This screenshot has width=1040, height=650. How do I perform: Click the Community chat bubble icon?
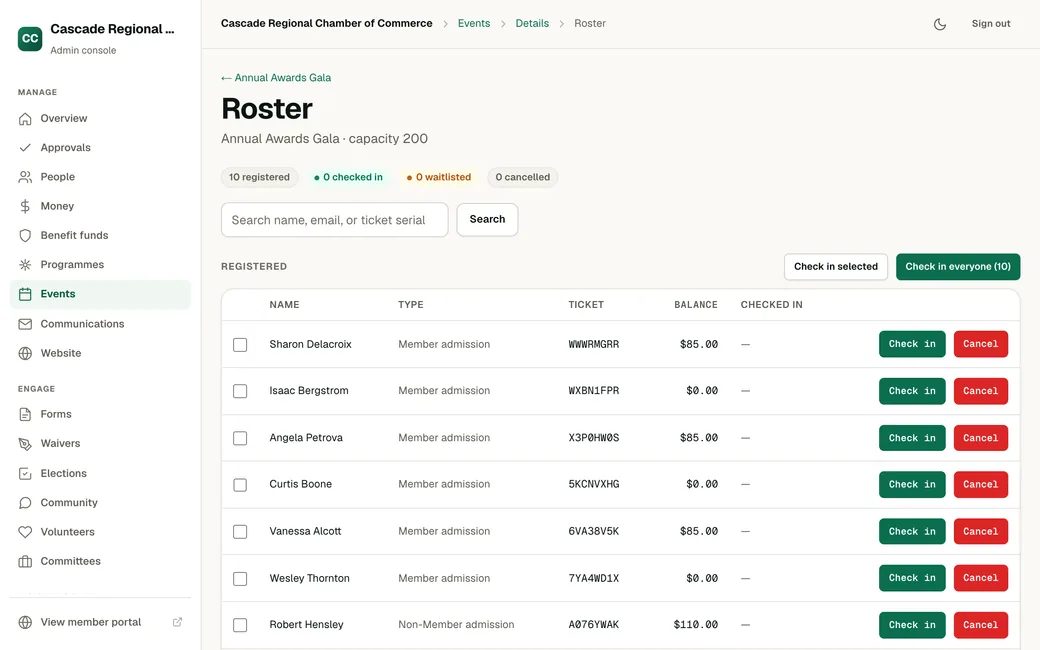tap(25, 503)
